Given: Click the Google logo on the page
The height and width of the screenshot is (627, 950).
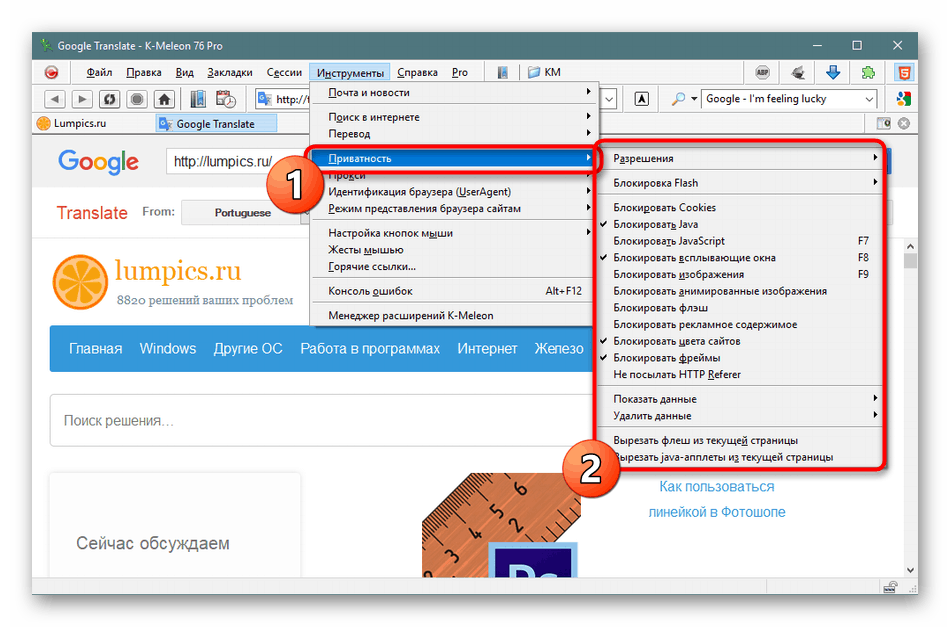Looking at the screenshot, I should pos(98,162).
